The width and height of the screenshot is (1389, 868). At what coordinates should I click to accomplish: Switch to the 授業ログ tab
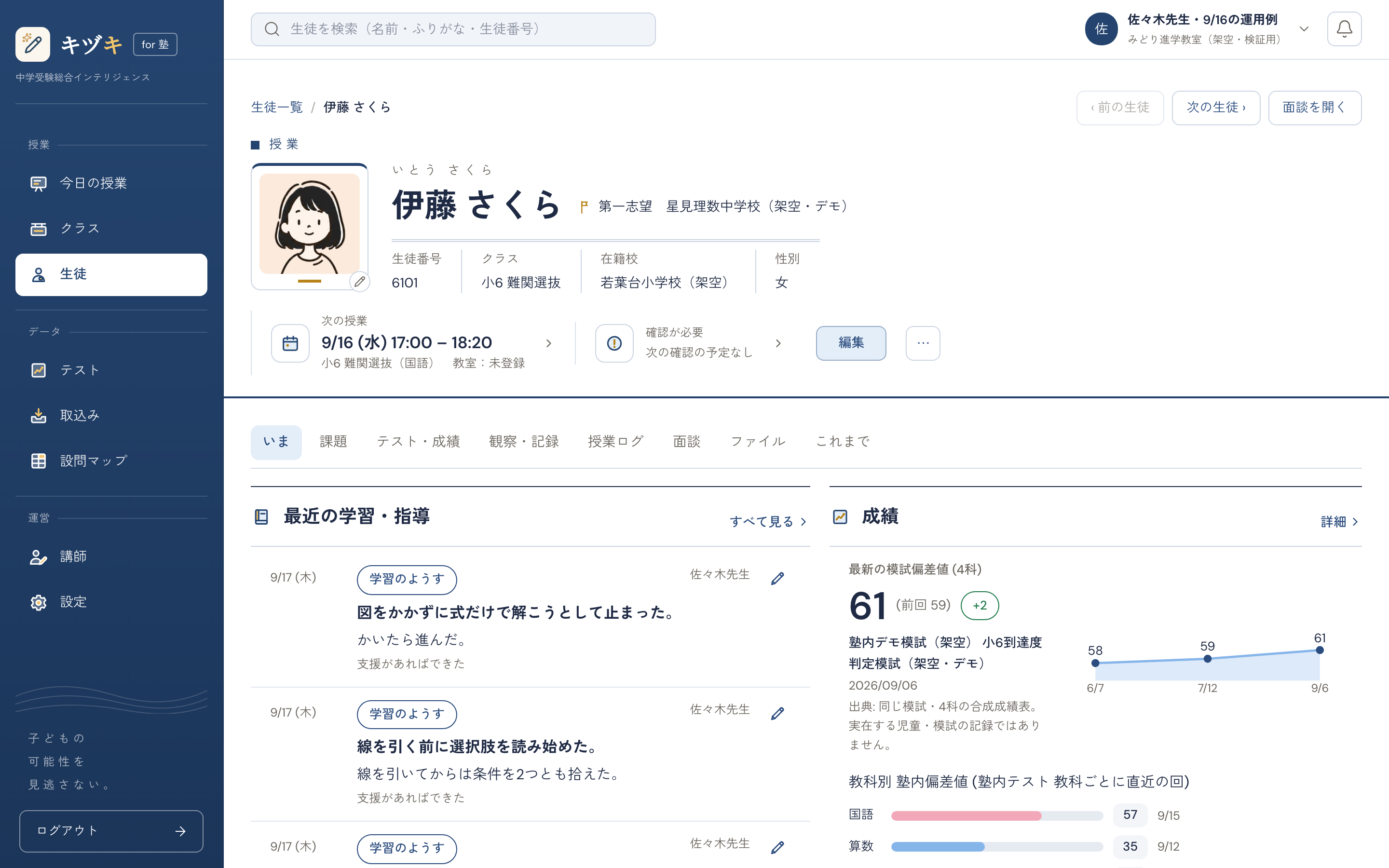click(615, 441)
